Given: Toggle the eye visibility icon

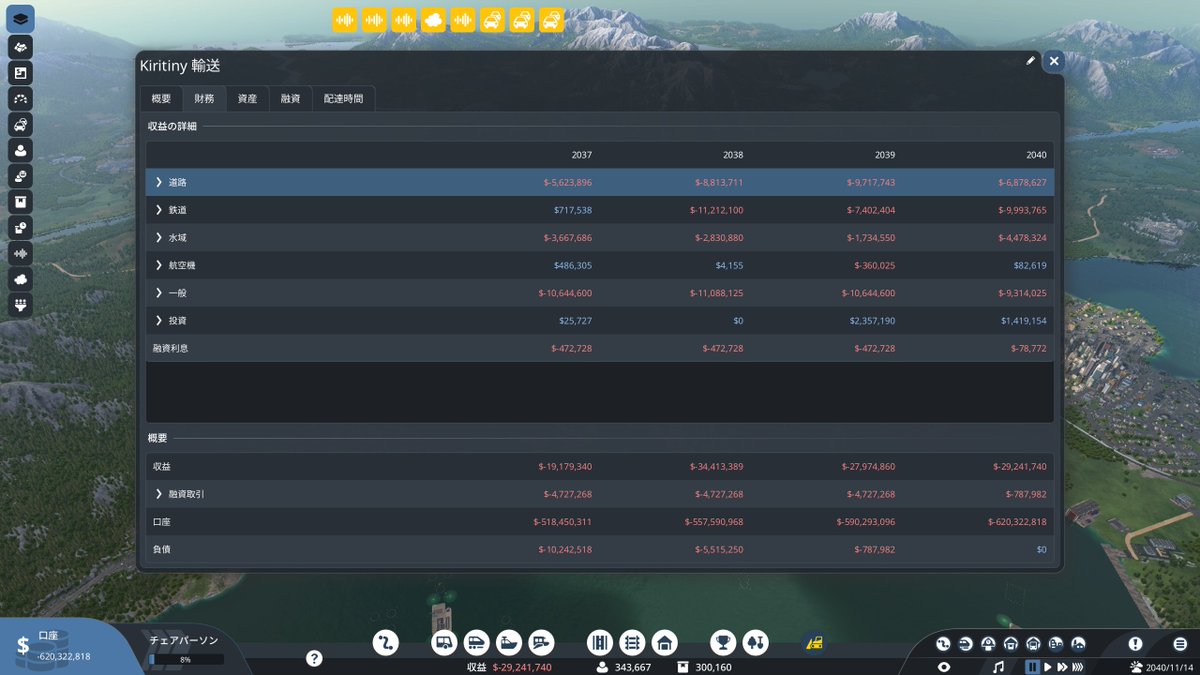Looking at the screenshot, I should [x=944, y=667].
